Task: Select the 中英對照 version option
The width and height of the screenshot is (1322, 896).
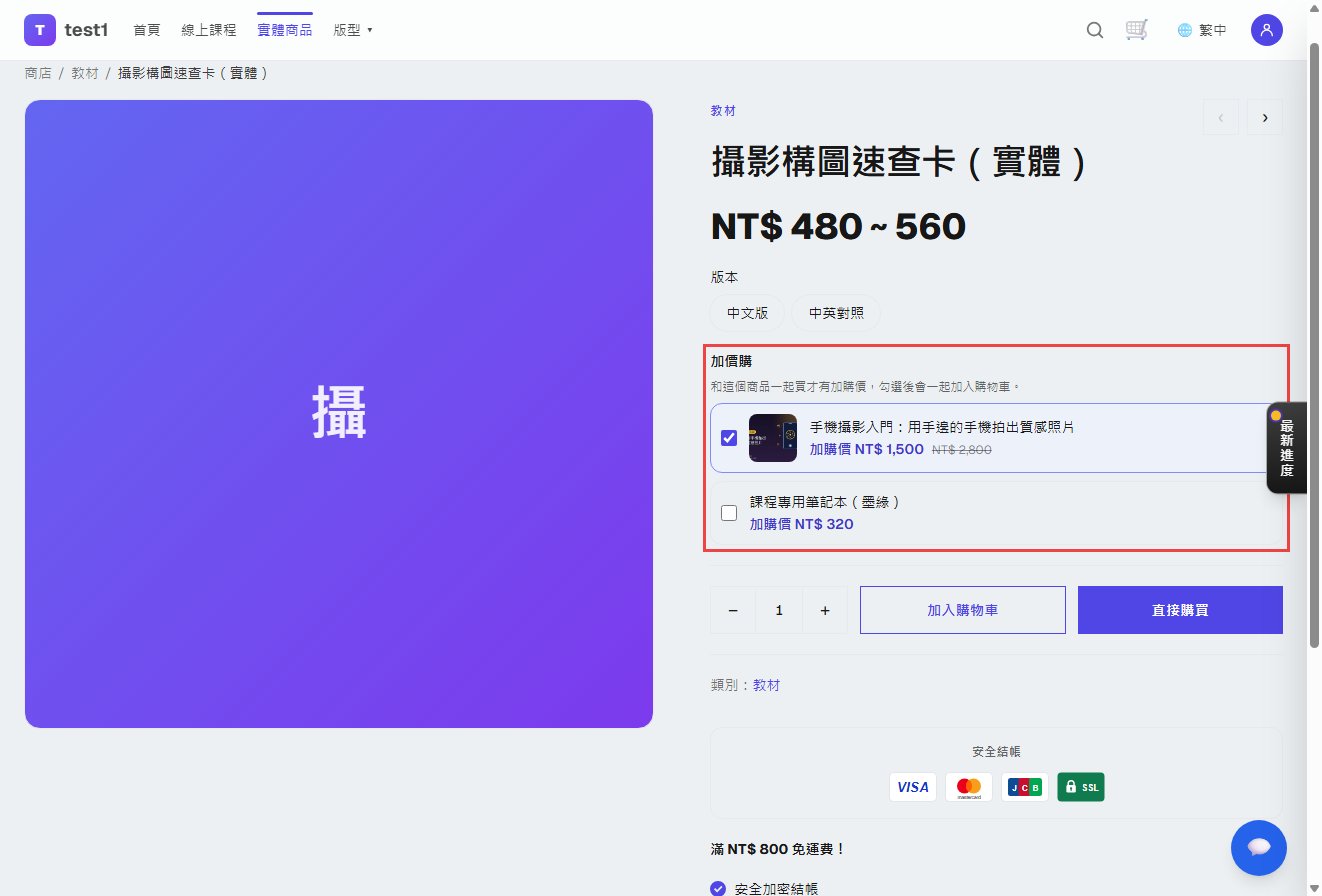Action: (x=836, y=313)
